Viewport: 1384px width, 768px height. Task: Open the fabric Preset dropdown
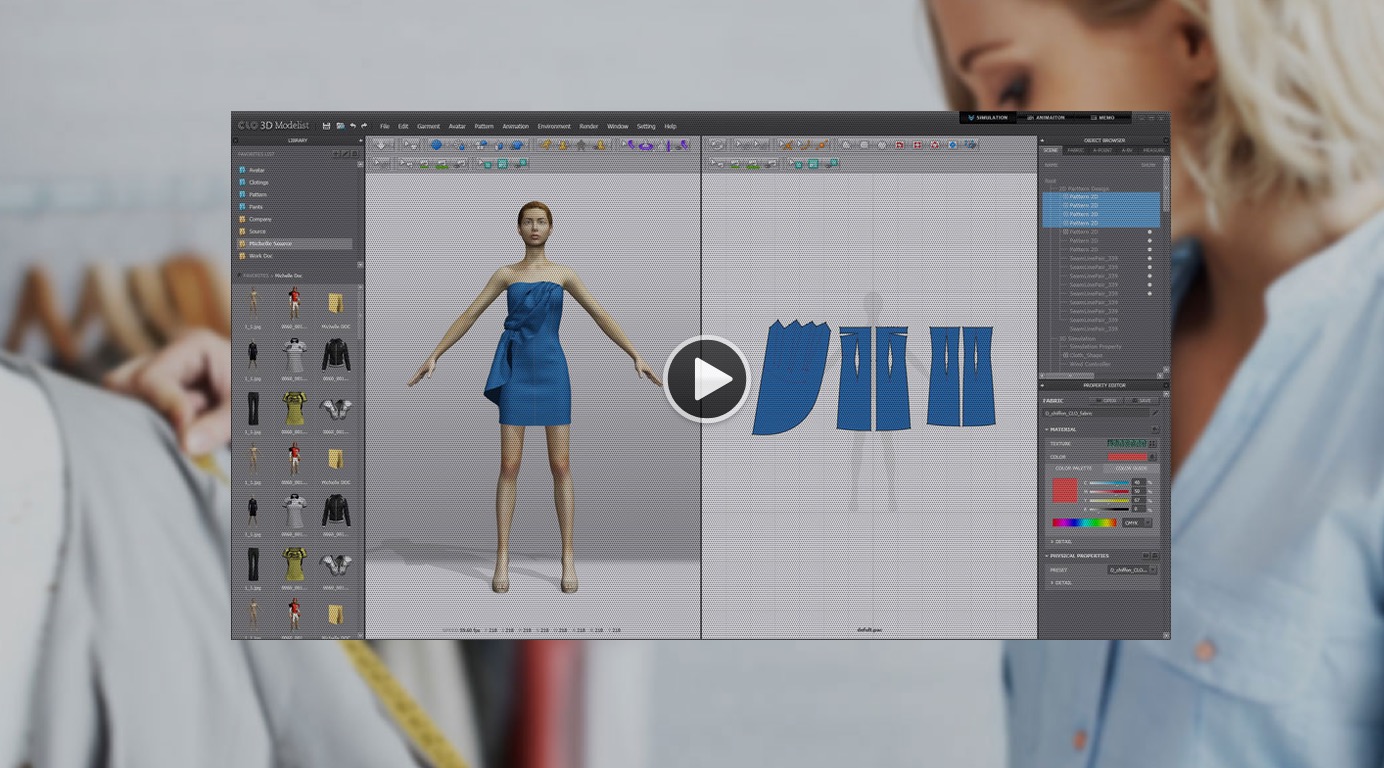(x=1132, y=570)
